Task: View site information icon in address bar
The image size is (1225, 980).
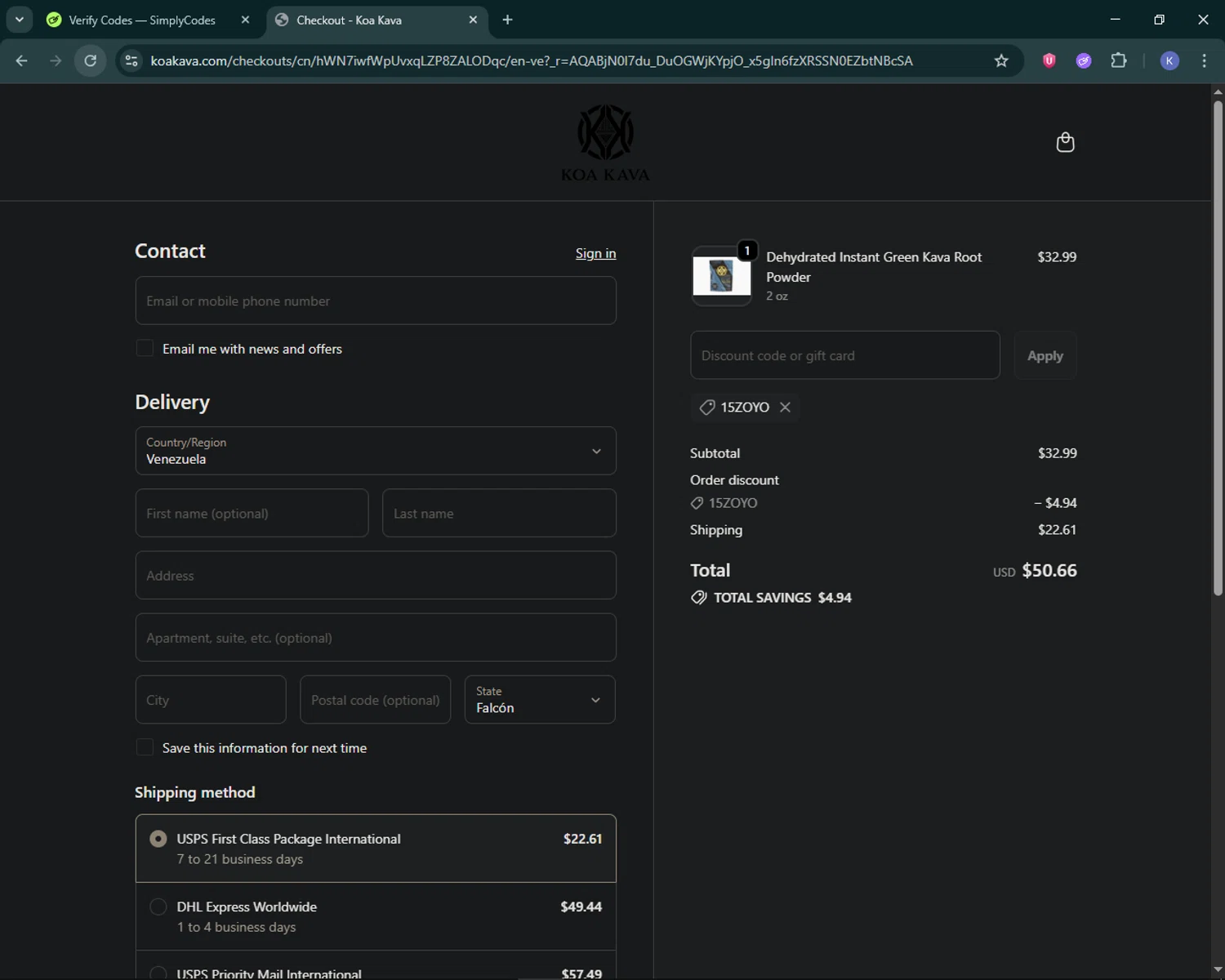Action: tap(131, 60)
